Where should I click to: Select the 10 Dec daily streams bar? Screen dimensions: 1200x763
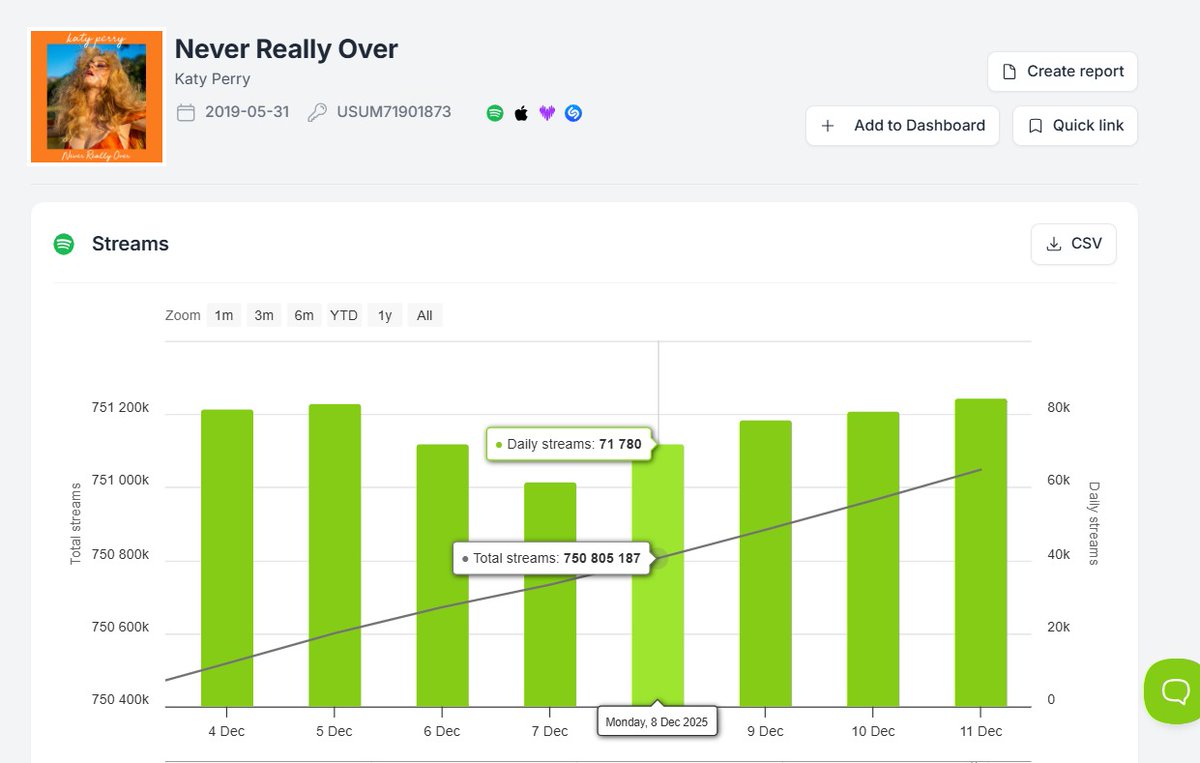pos(873,559)
